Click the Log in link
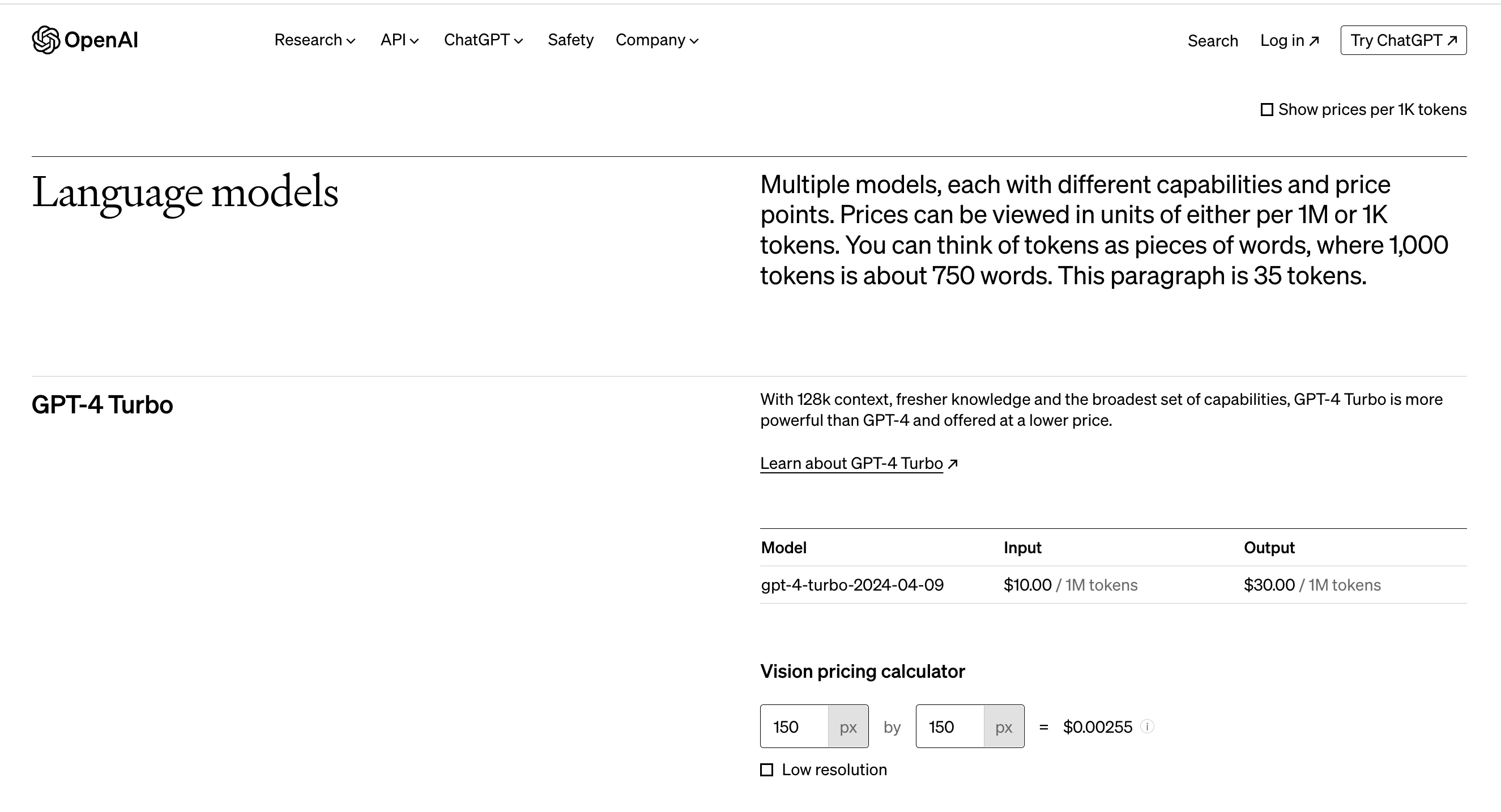This screenshot has height=812, width=1501. (x=1290, y=41)
